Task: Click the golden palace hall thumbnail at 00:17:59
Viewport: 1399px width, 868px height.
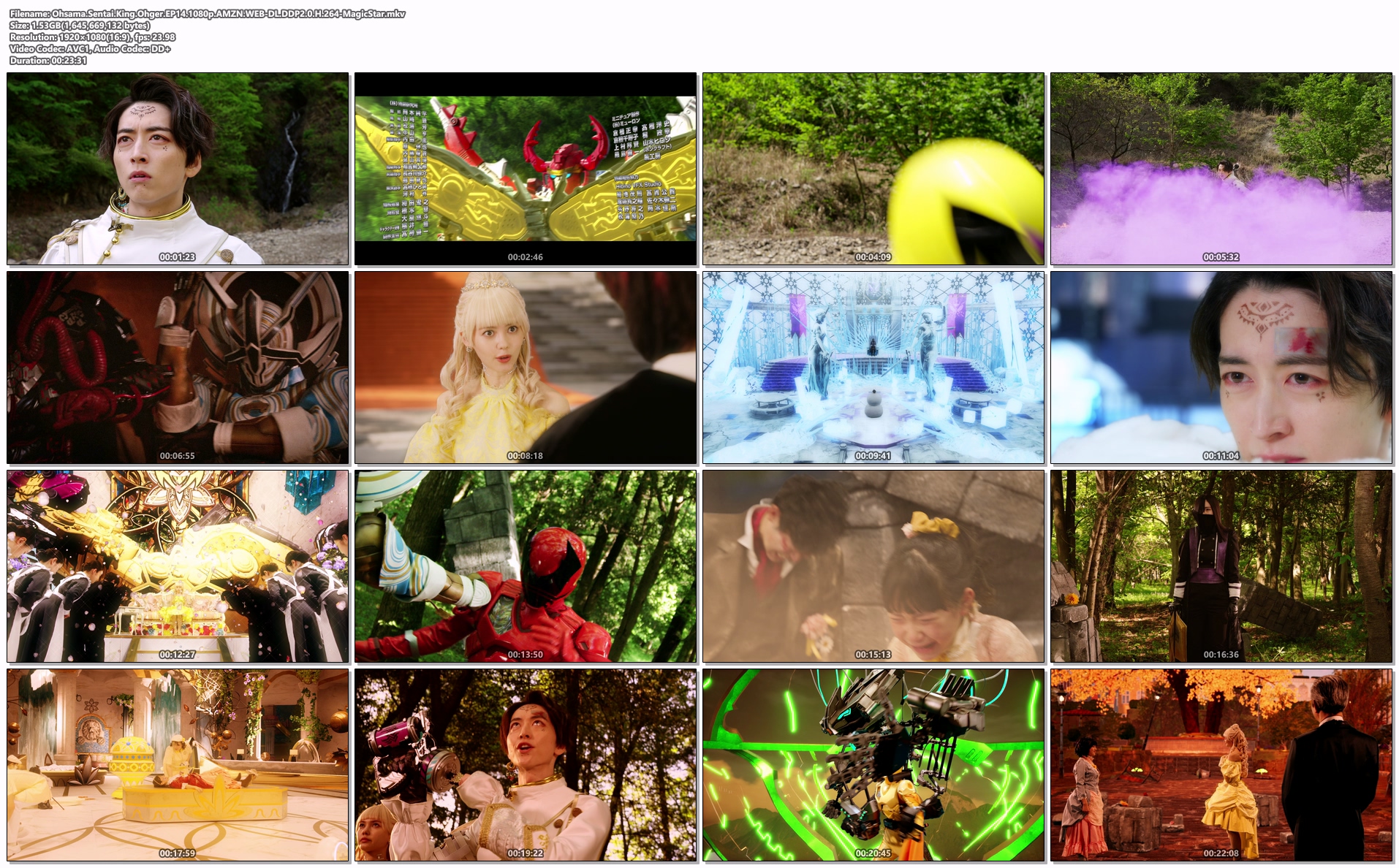Action: tap(178, 765)
